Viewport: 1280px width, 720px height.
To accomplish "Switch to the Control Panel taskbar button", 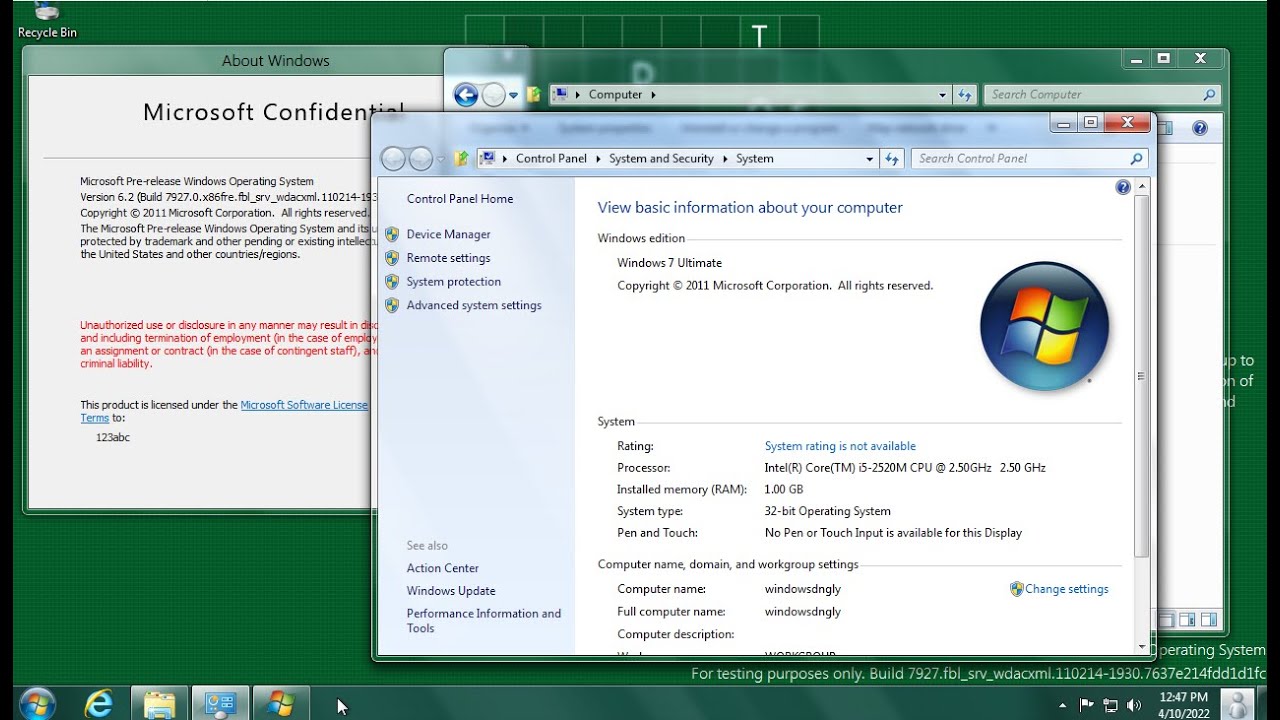I will tap(219, 704).
